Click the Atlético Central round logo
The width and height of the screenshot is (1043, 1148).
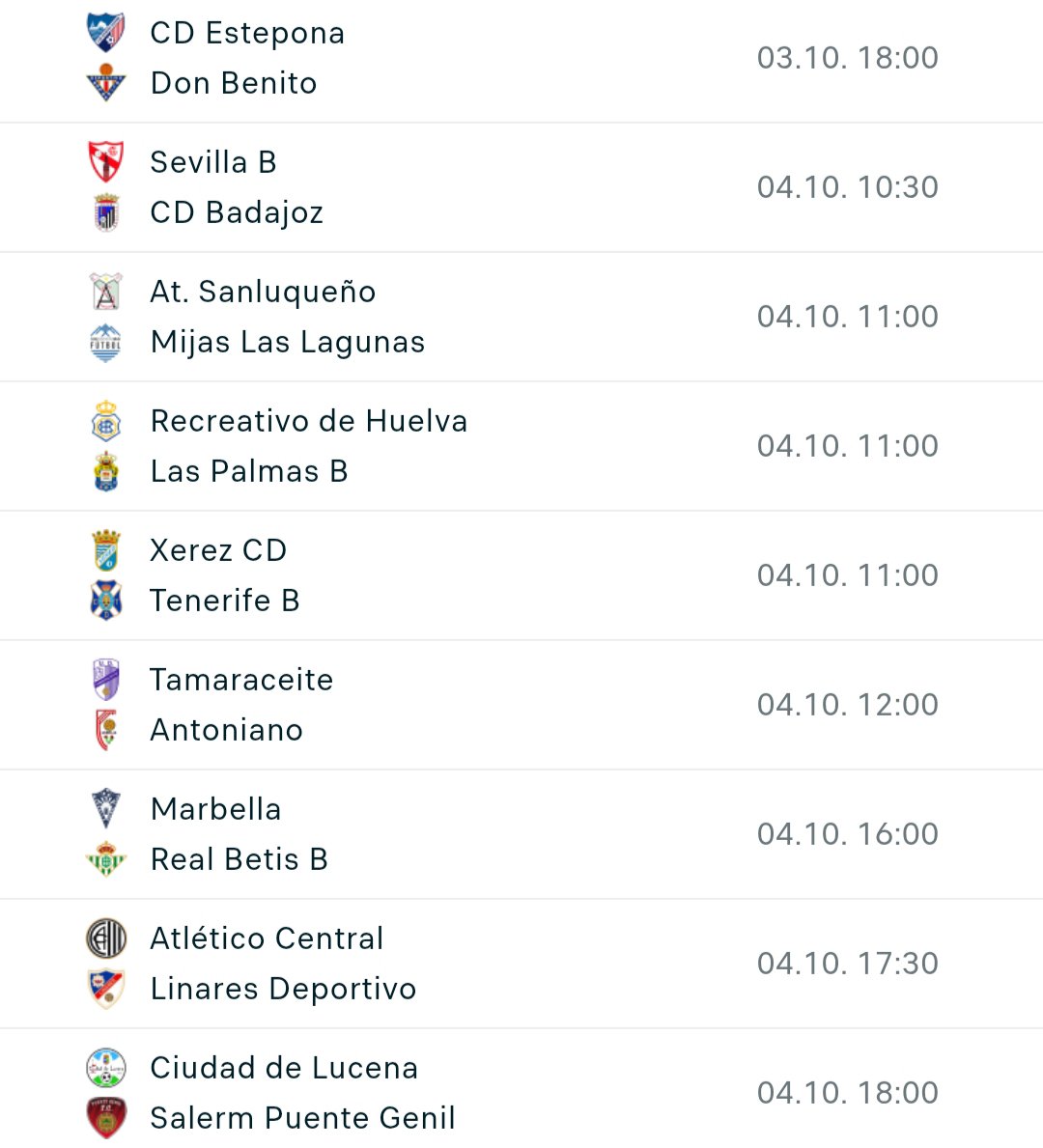pyautogui.click(x=106, y=938)
